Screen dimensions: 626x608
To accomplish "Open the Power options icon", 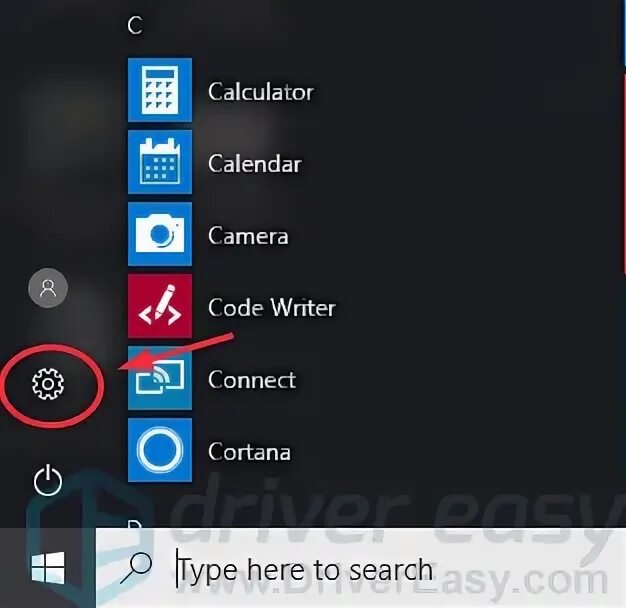I will coord(48,480).
